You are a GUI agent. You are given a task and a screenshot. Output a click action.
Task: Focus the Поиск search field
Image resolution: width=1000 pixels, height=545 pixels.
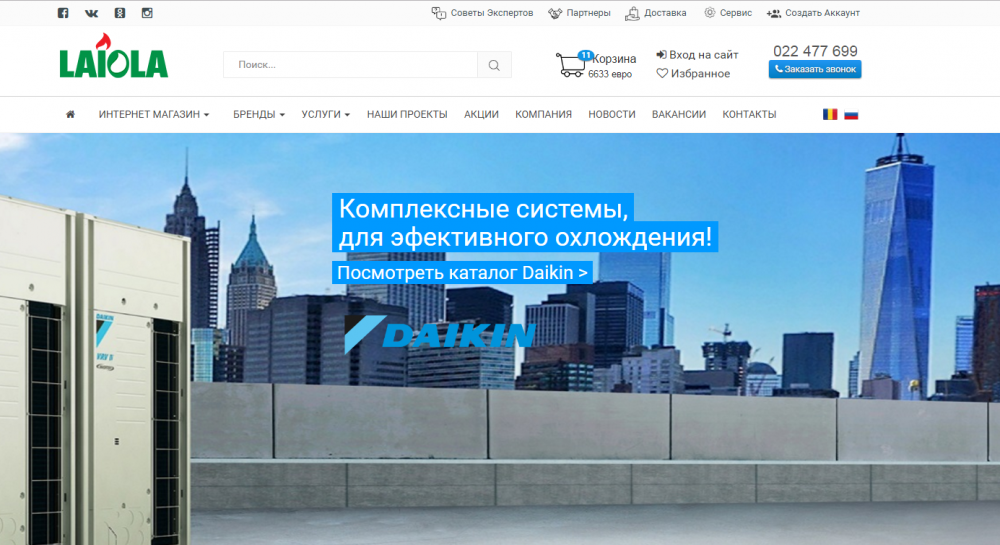coord(350,64)
